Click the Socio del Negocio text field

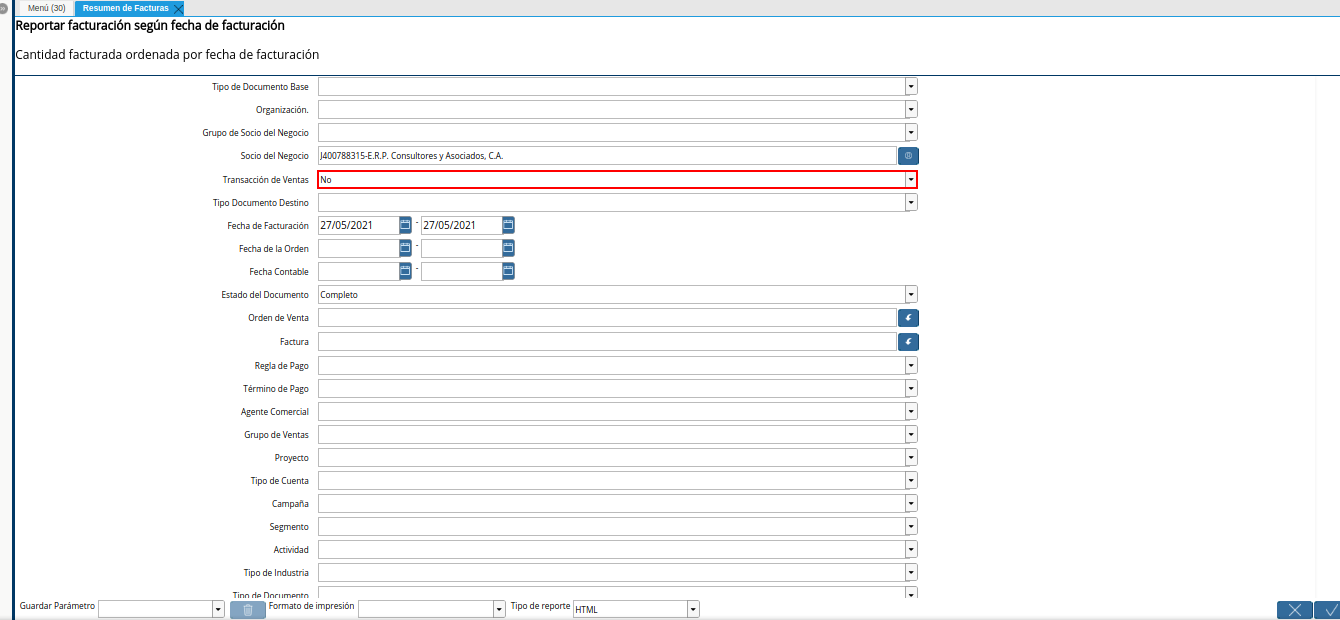606,156
